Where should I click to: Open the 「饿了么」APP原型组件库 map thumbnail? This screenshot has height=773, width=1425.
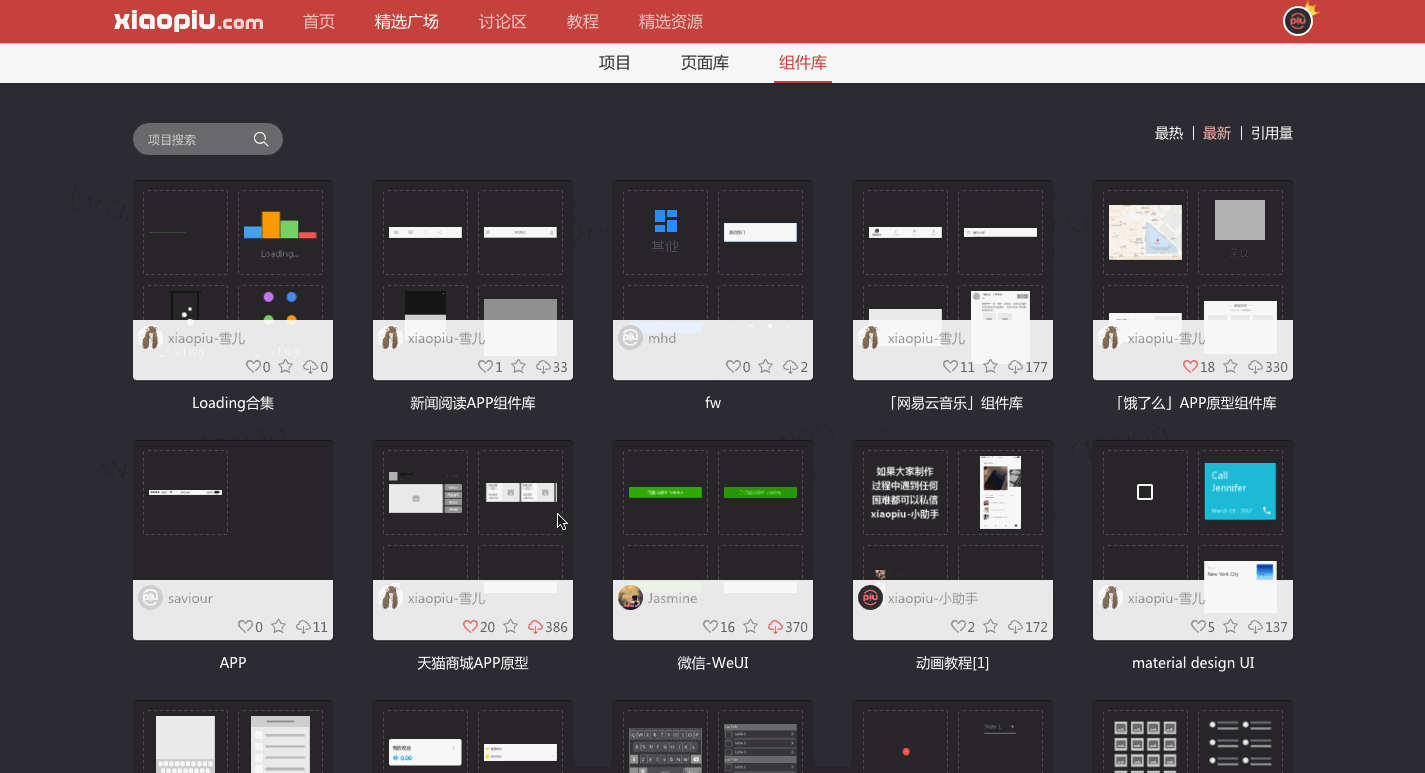pos(1145,232)
